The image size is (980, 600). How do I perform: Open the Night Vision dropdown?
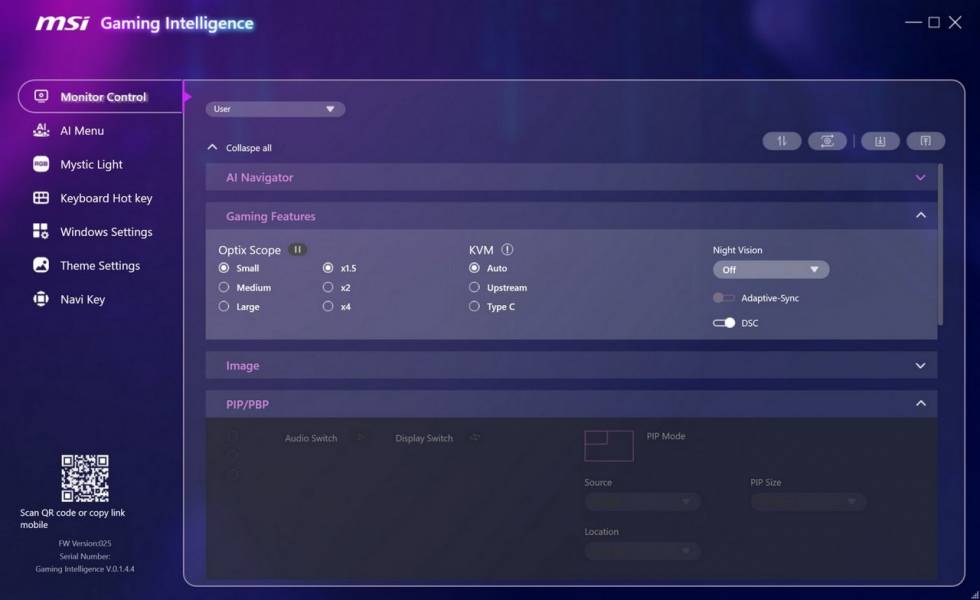coord(770,270)
